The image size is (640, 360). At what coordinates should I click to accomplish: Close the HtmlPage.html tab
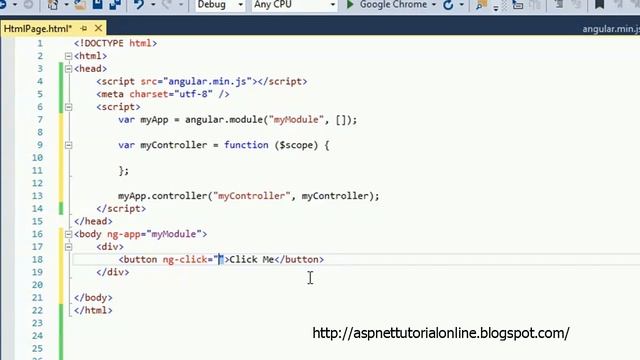(98, 29)
